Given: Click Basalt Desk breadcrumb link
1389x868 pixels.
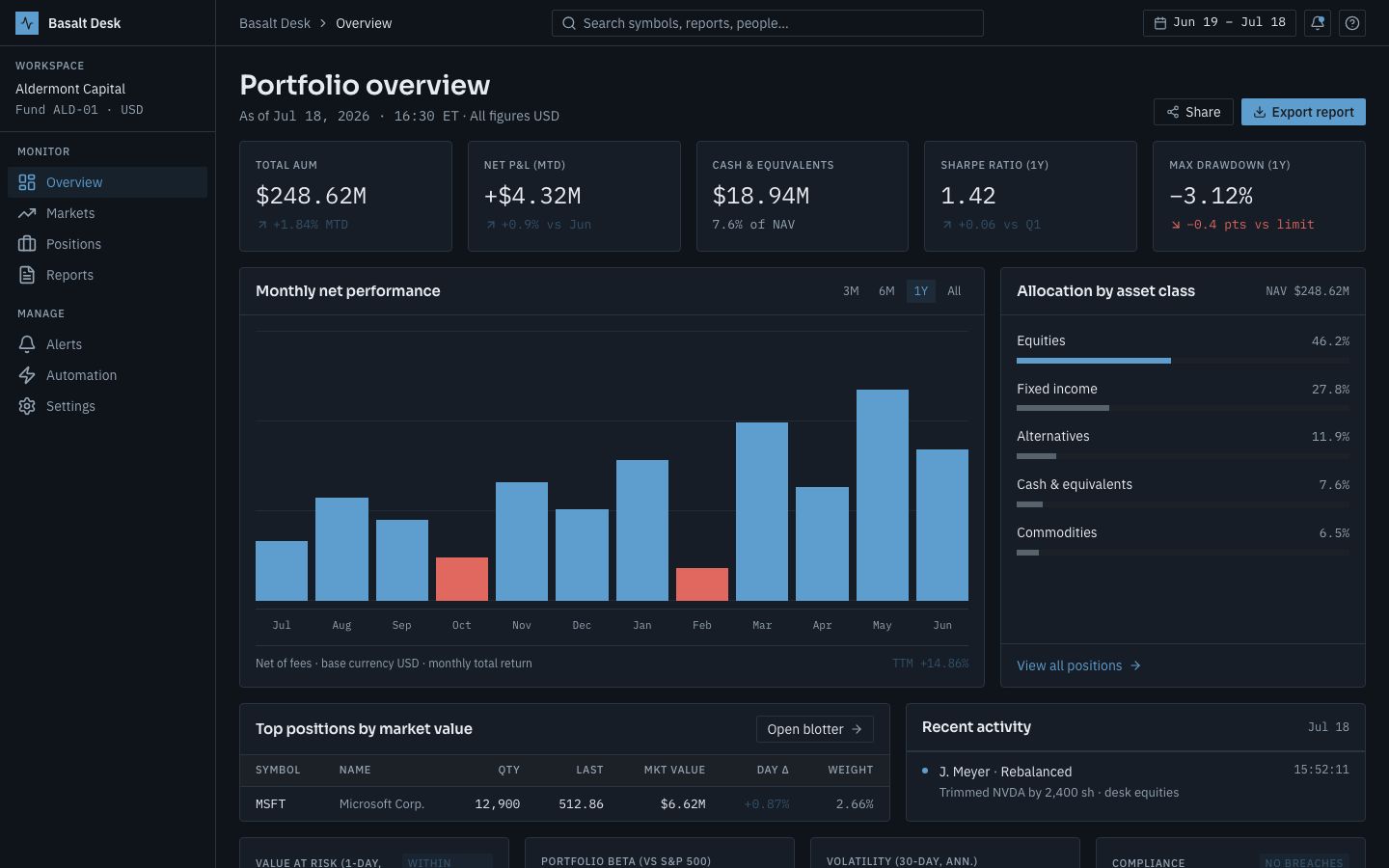Looking at the screenshot, I should [275, 23].
